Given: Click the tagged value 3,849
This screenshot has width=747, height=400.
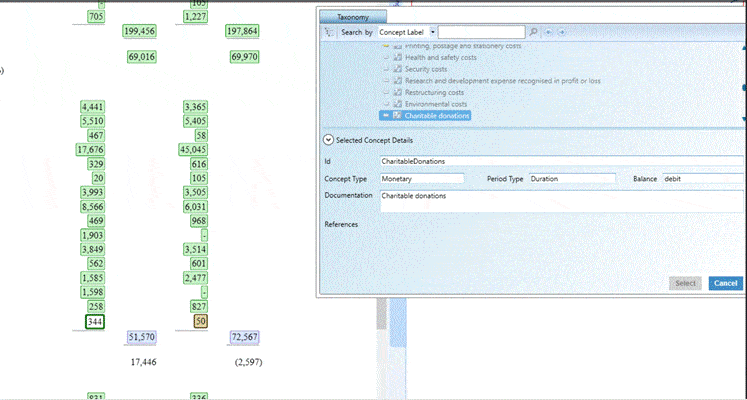Looking at the screenshot, I should pyautogui.click(x=92, y=249).
